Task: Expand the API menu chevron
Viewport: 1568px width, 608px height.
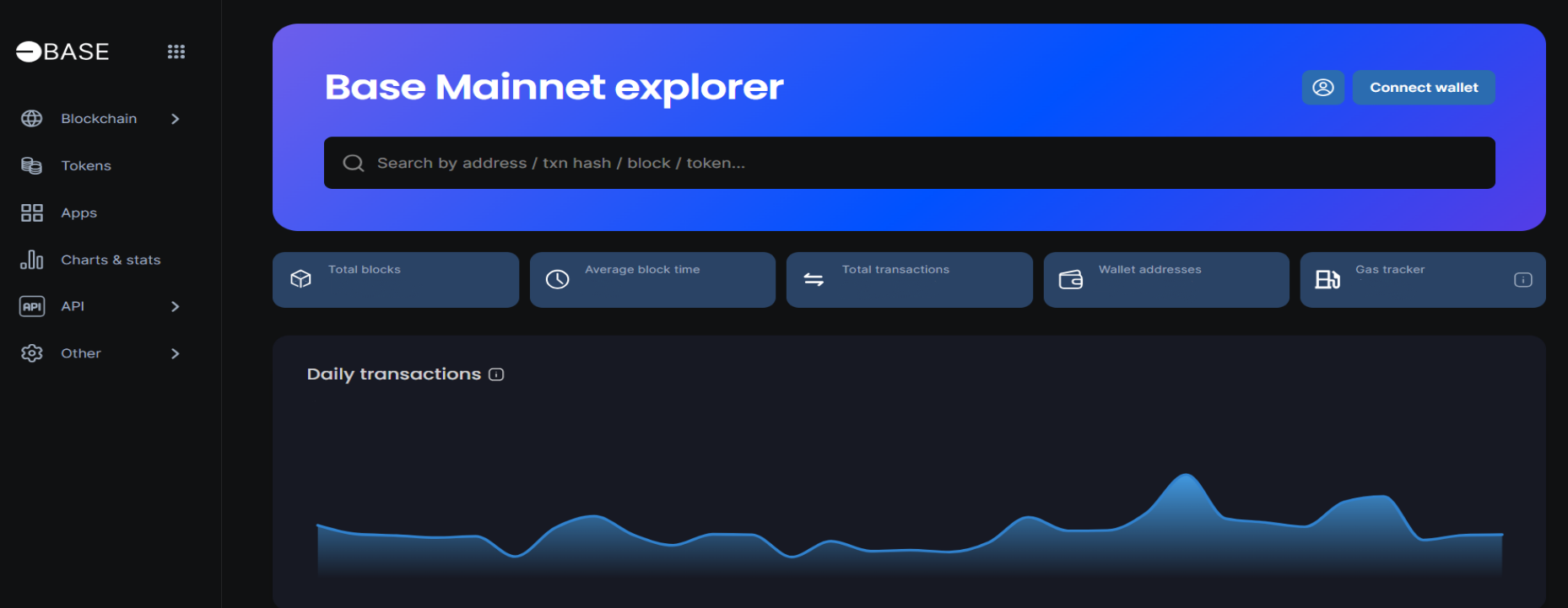Action: pyautogui.click(x=176, y=306)
